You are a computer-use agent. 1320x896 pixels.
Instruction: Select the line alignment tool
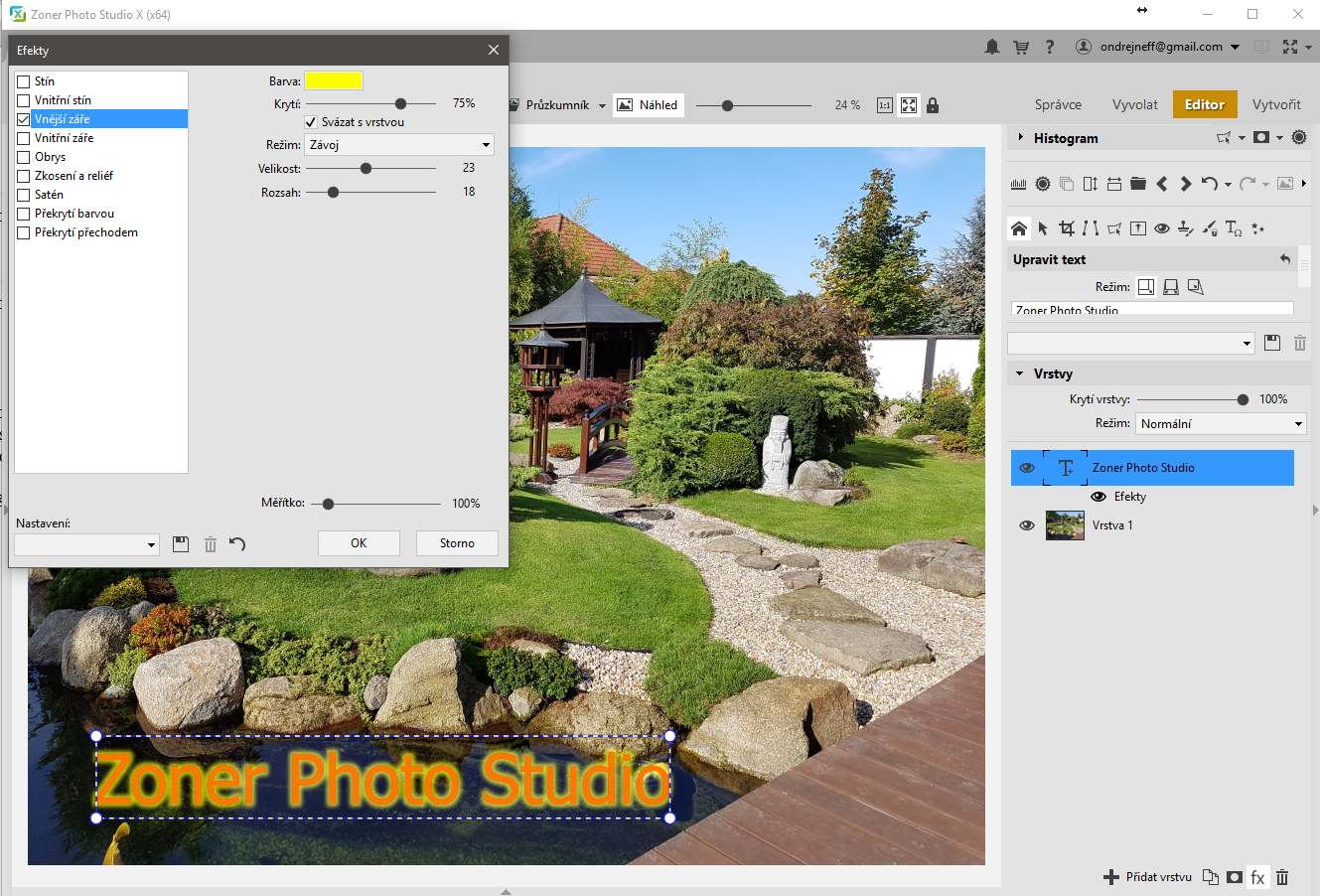1091,228
